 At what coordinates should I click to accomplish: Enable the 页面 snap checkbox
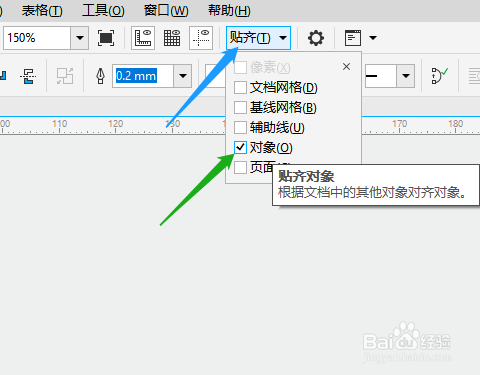click(x=240, y=168)
